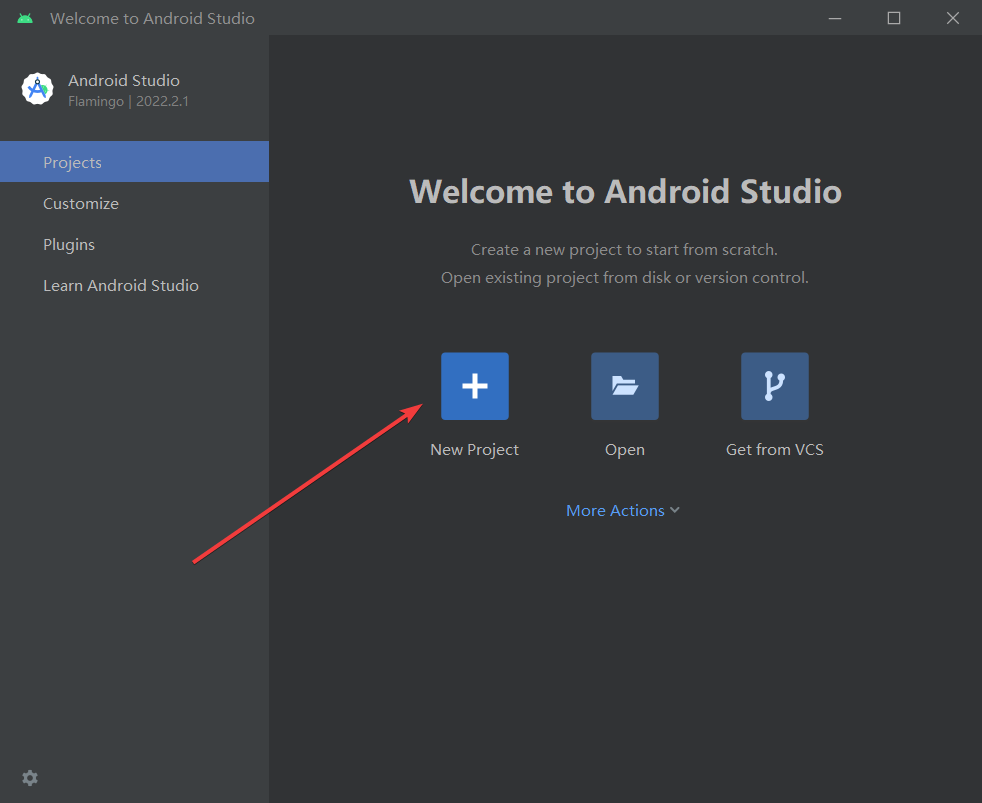Click the Flamingo | 2022.2.1 version text
This screenshot has width=982, height=803.
128,101
